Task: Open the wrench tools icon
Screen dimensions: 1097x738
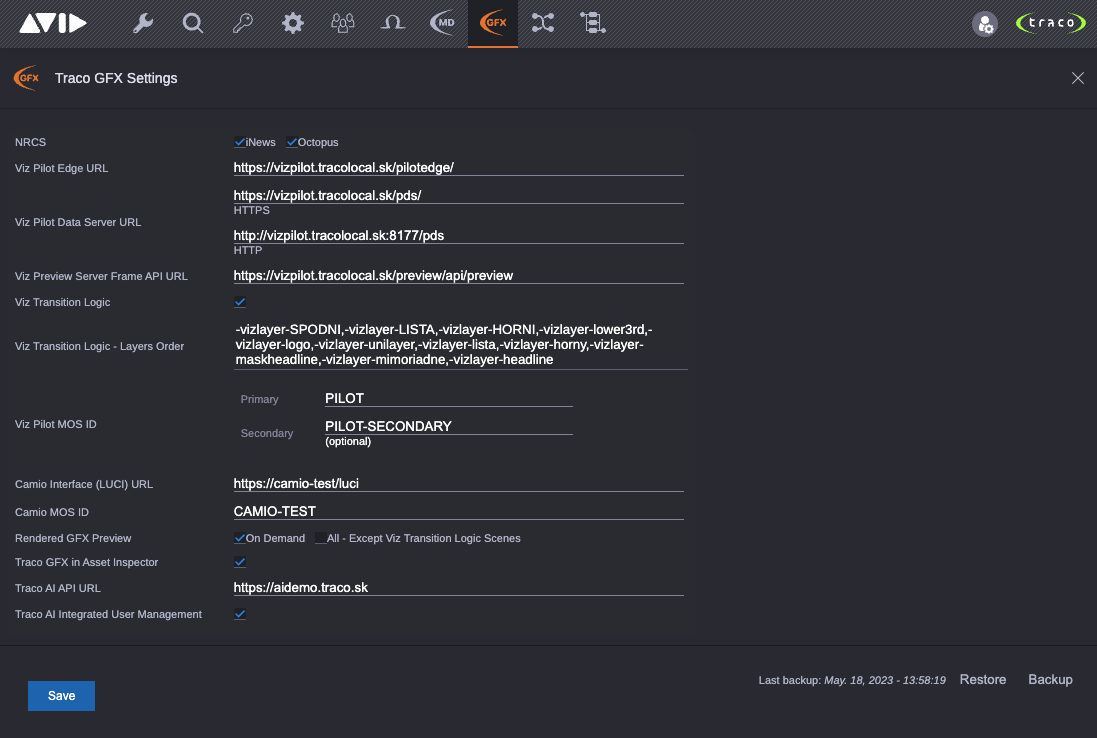Action: click(143, 23)
